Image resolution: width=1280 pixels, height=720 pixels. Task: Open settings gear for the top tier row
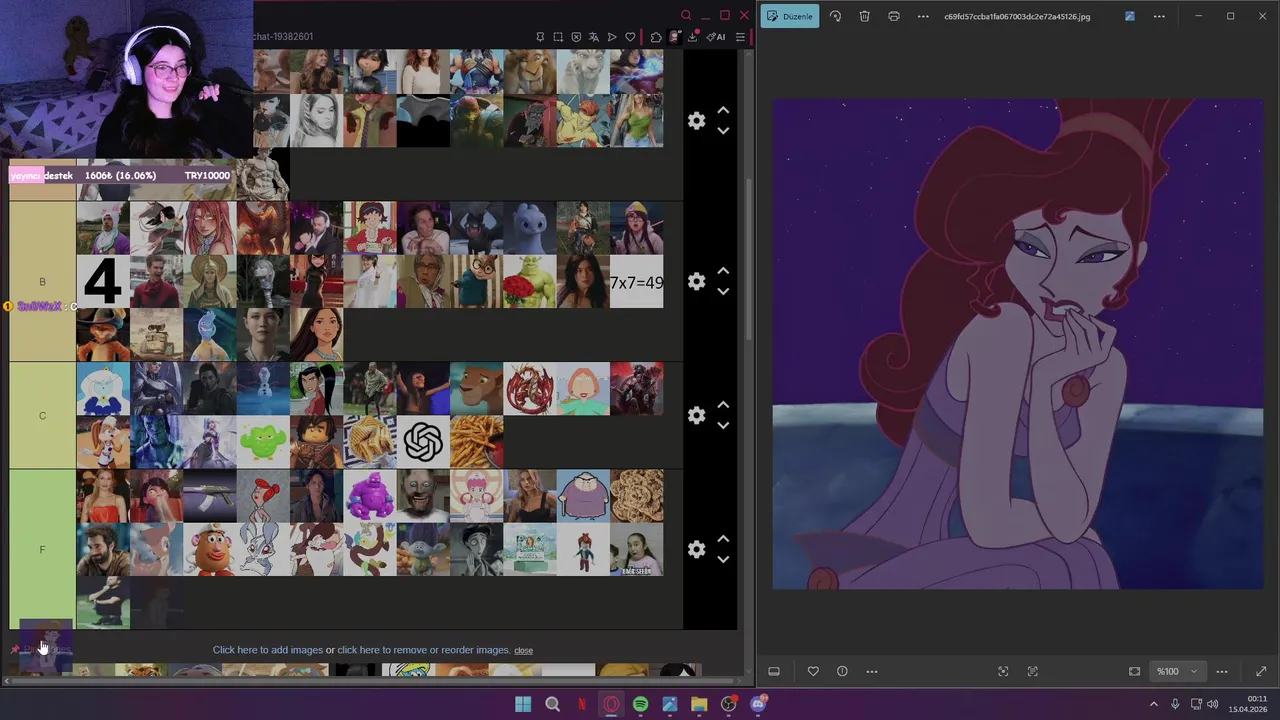coord(697,121)
